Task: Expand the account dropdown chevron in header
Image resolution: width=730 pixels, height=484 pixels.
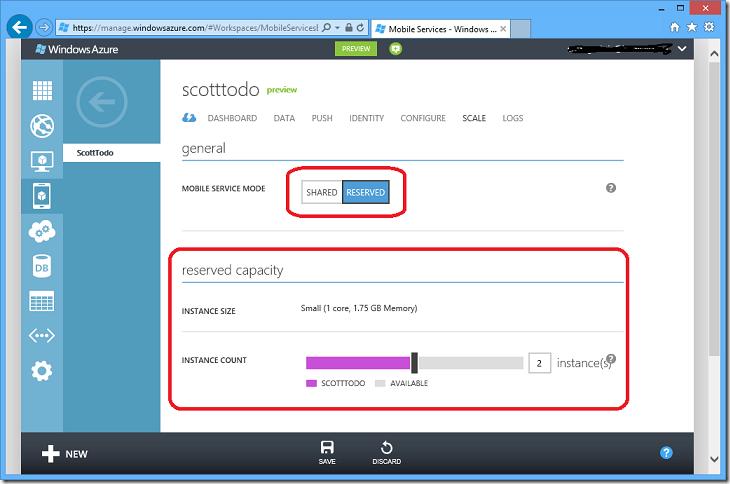Action: [682, 49]
